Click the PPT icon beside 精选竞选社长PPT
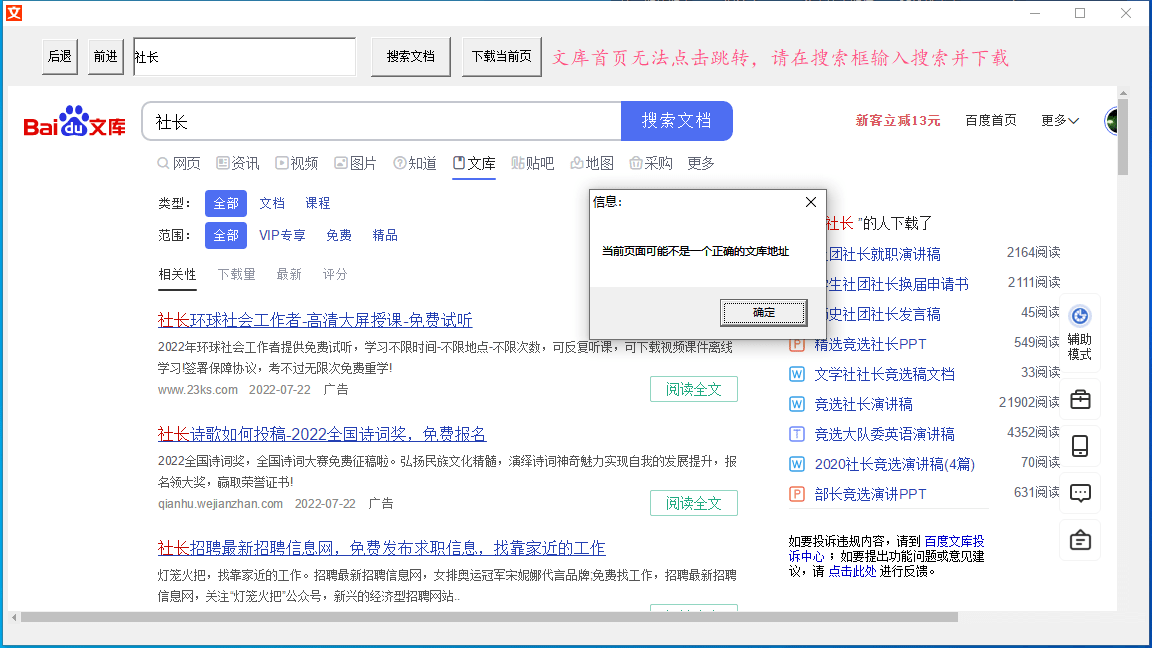 [x=796, y=345]
